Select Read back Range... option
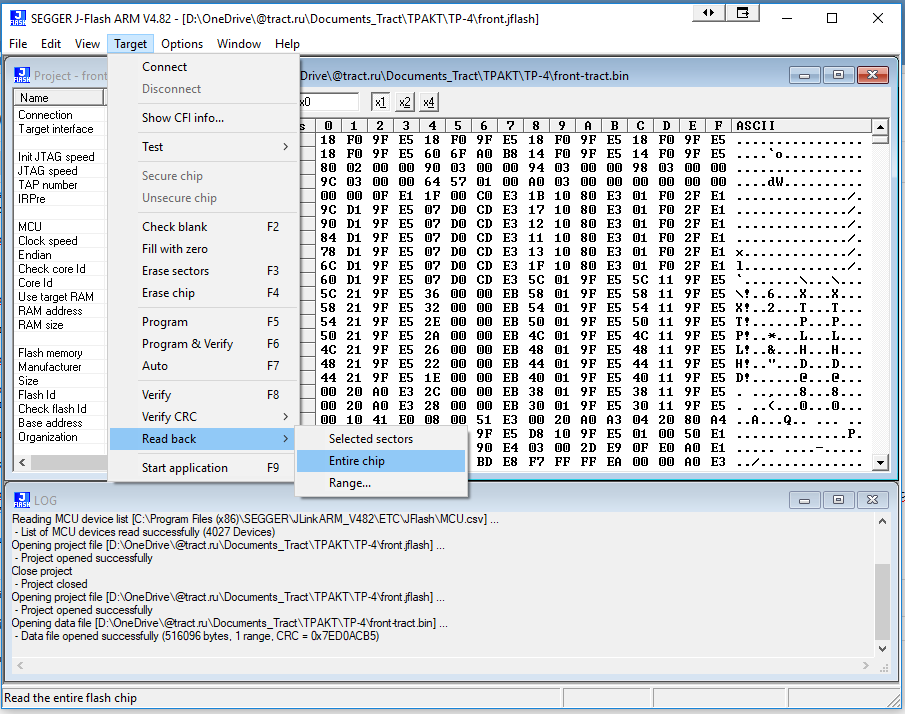 pyautogui.click(x=381, y=483)
